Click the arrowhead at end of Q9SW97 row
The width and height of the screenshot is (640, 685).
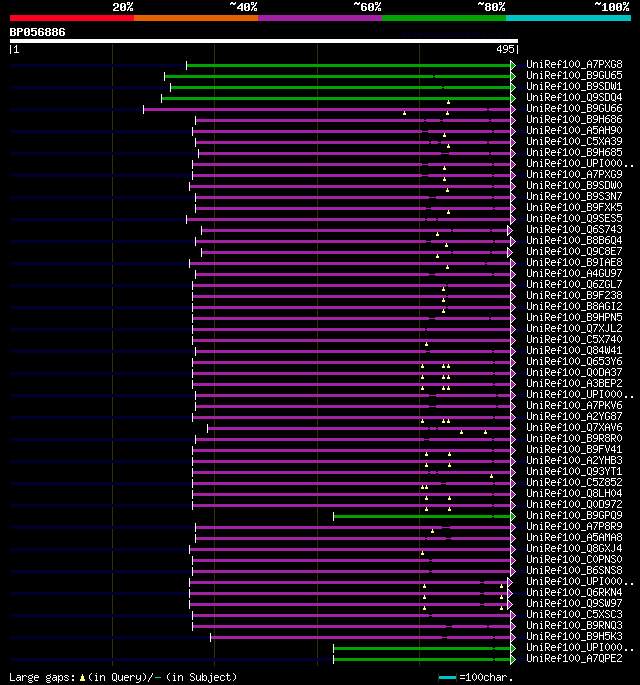coord(510,605)
